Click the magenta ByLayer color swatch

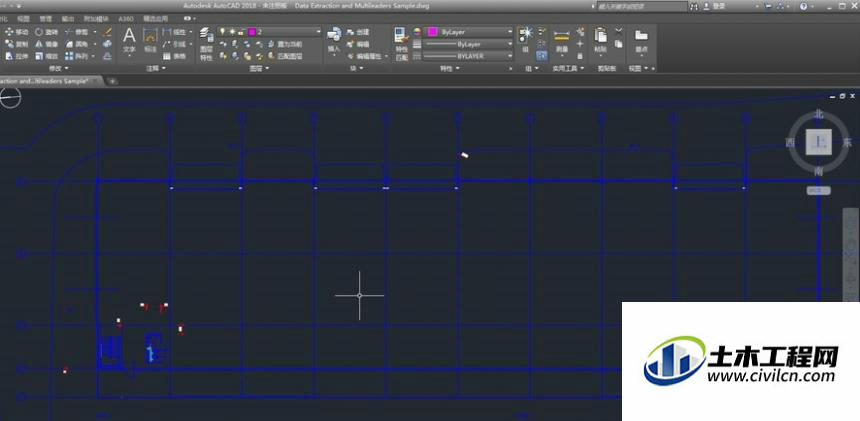click(x=432, y=32)
